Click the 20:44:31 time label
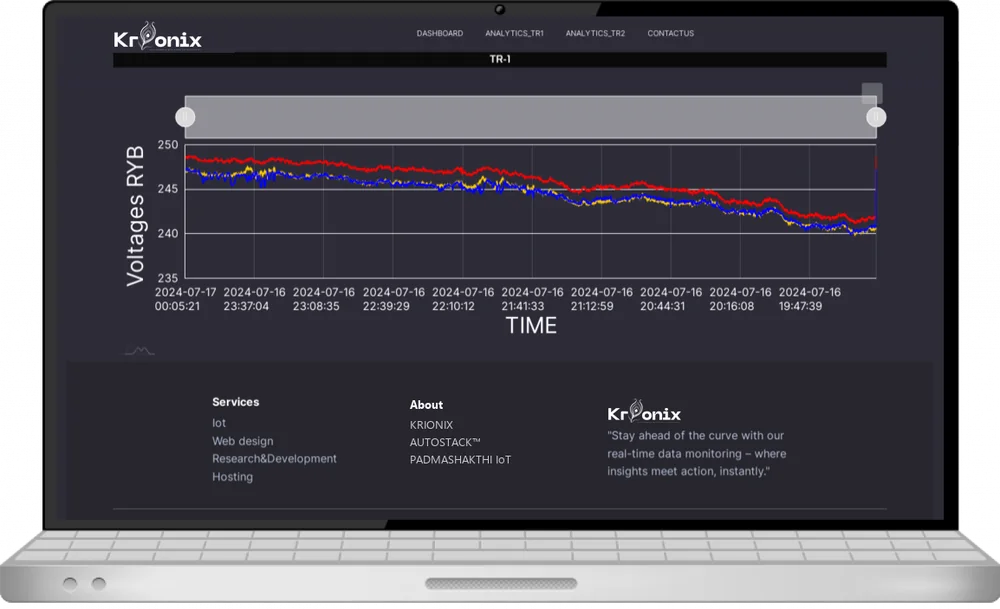 [663, 306]
